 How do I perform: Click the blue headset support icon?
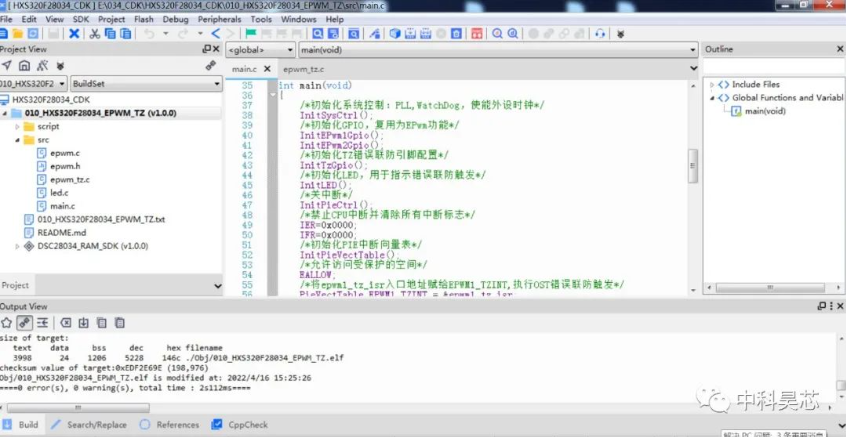click(600, 34)
